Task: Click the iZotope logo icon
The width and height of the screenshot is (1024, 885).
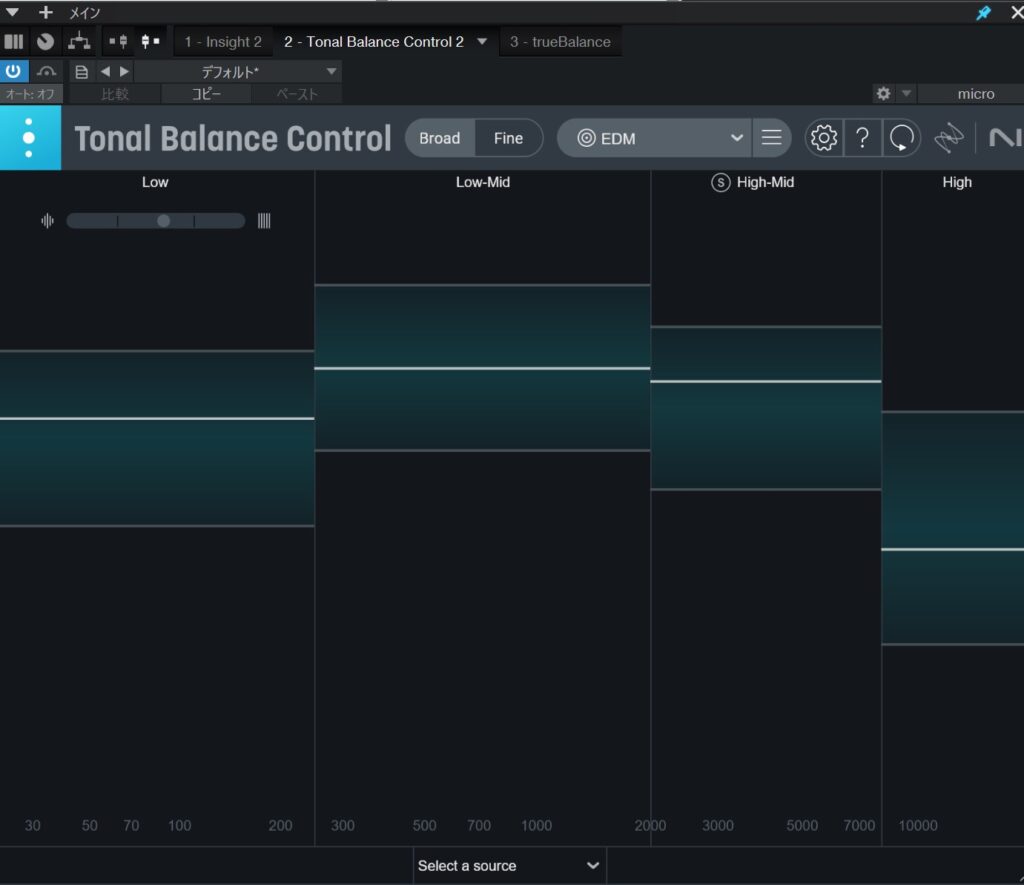Action: pyautogui.click(x=948, y=138)
